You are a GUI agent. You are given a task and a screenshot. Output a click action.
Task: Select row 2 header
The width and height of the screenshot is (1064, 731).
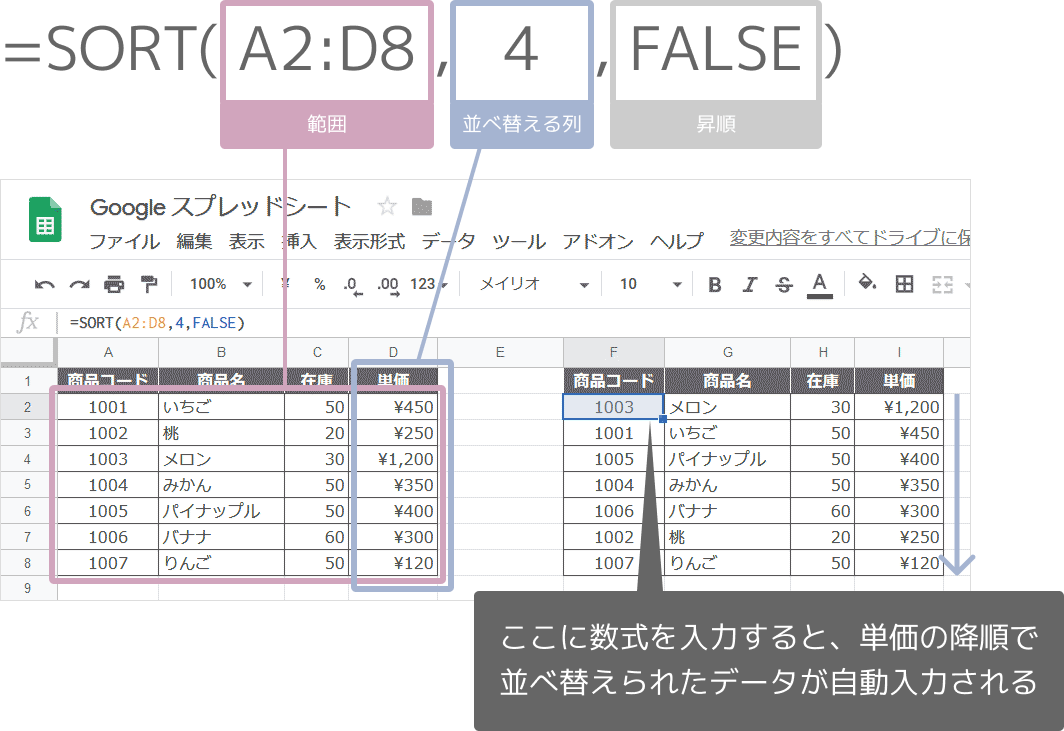tap(28, 407)
